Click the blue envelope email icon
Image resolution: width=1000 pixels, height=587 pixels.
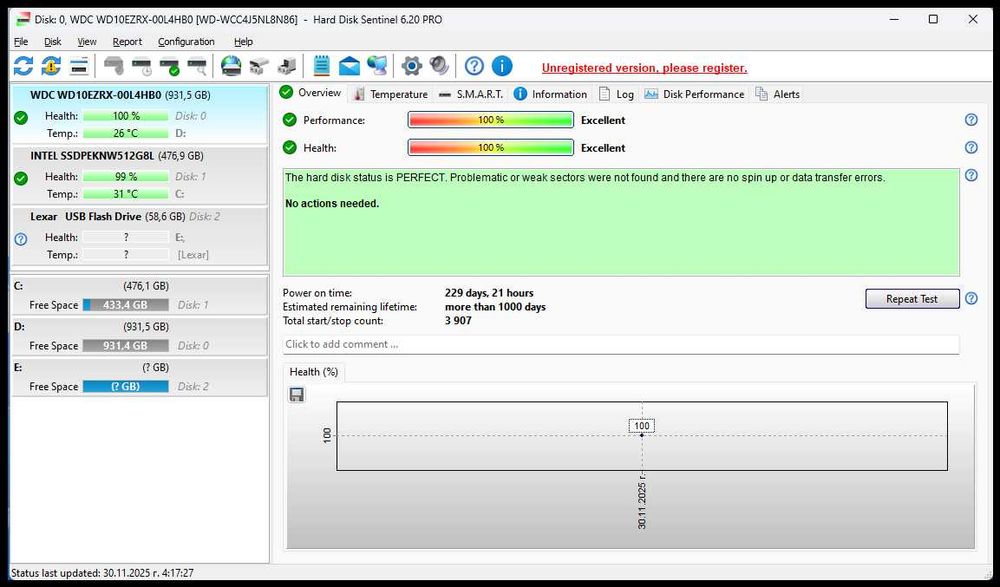[x=349, y=66]
